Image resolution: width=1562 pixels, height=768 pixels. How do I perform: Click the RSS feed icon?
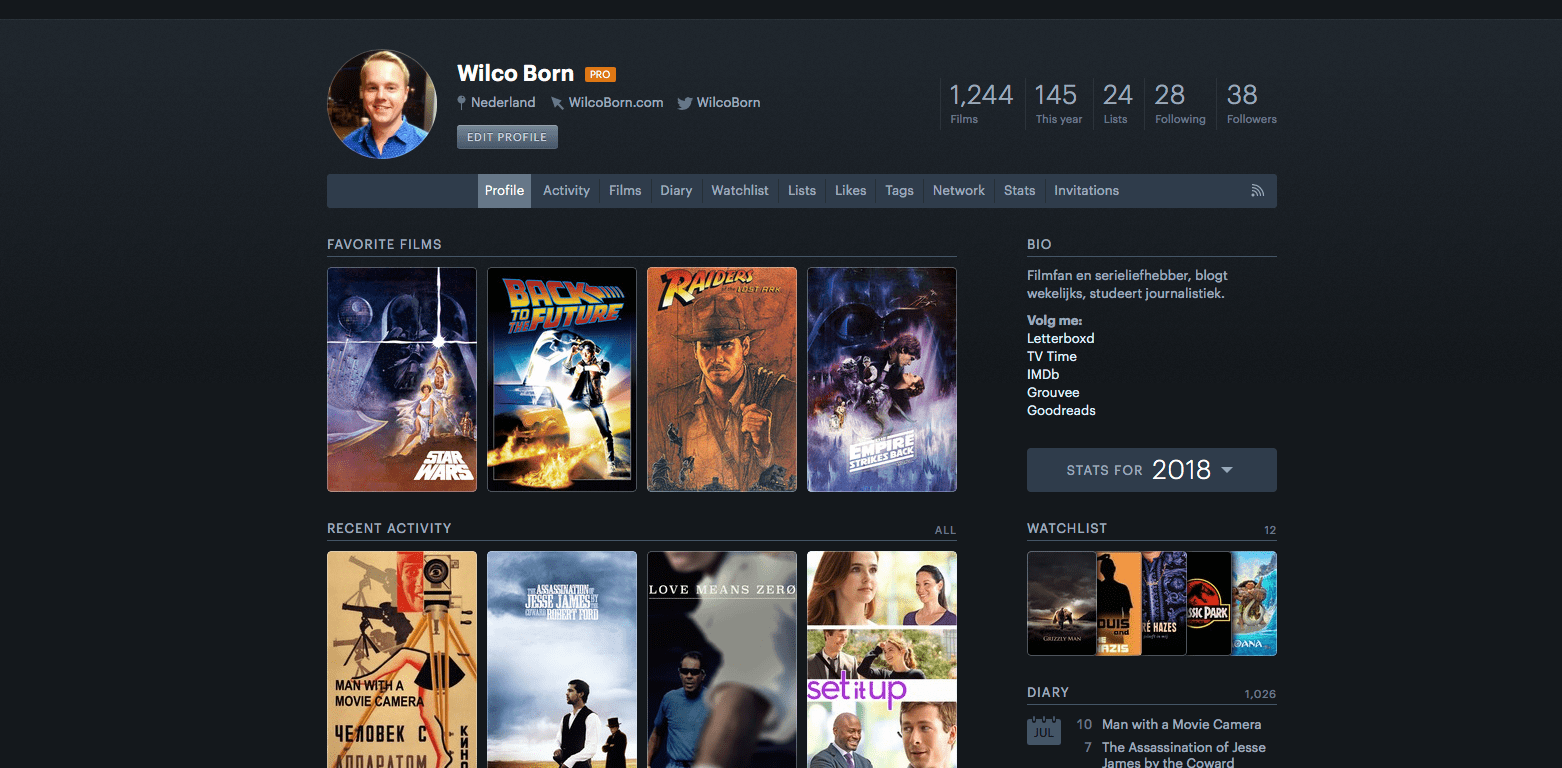(x=1257, y=191)
